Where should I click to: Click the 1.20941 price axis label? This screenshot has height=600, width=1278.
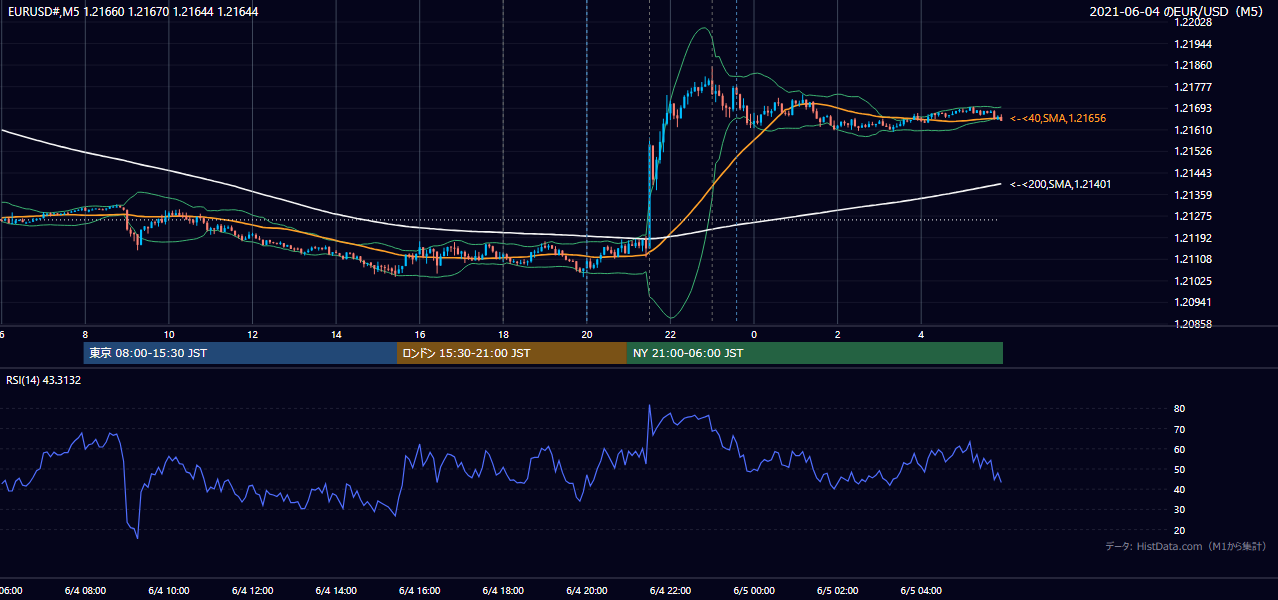click(1193, 302)
